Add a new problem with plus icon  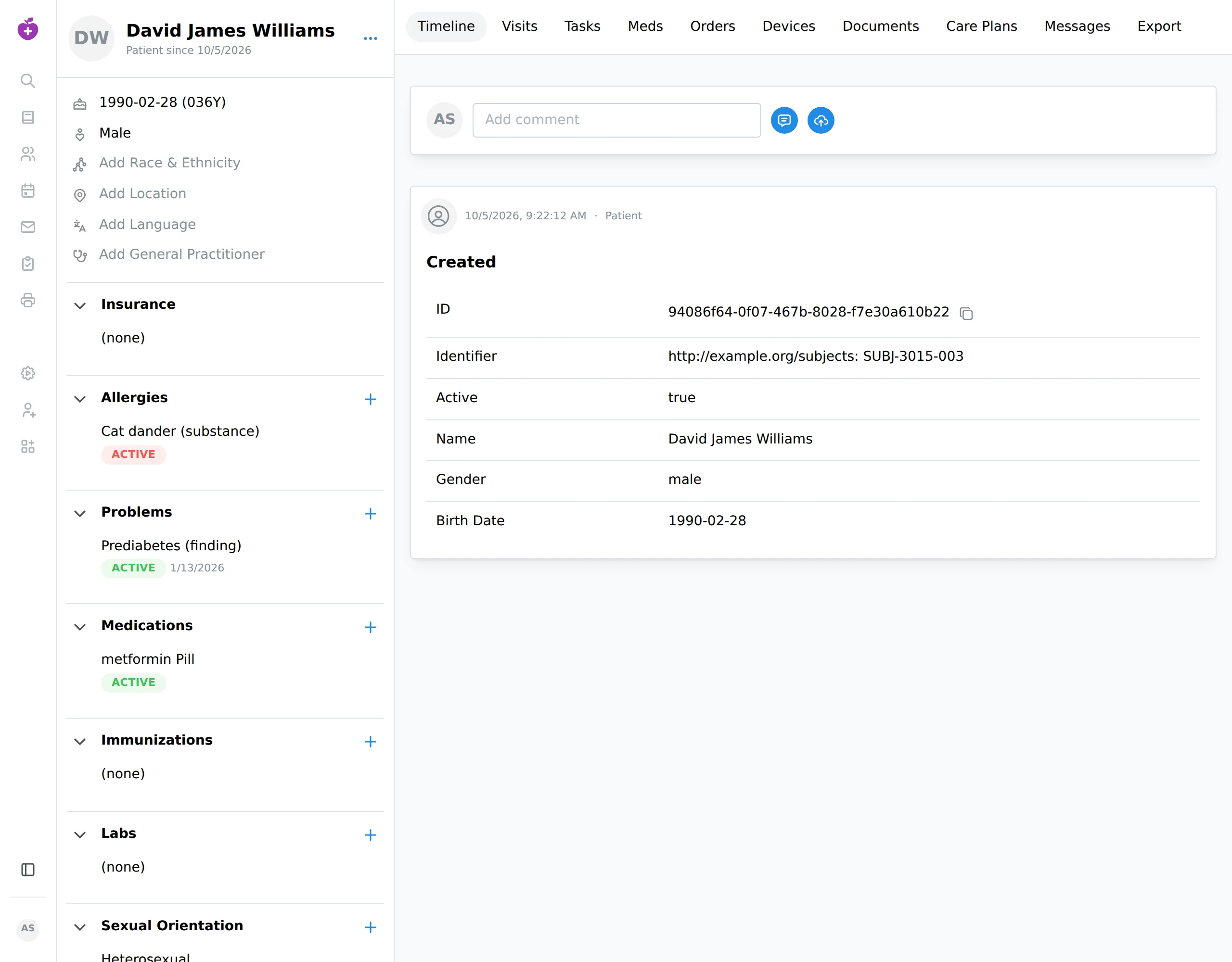(x=370, y=514)
